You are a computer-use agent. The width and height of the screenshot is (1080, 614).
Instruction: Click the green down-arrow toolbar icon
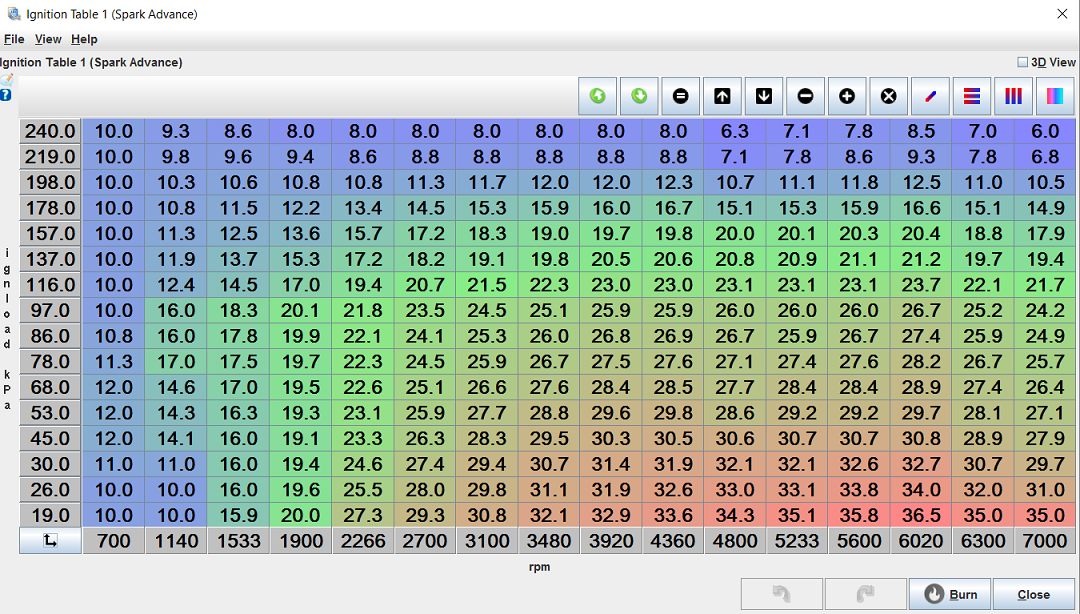point(639,96)
